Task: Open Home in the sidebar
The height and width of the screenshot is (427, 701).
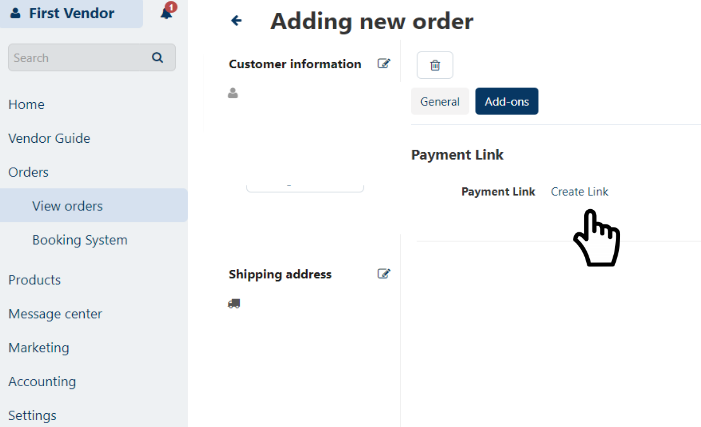Action: pos(27,105)
